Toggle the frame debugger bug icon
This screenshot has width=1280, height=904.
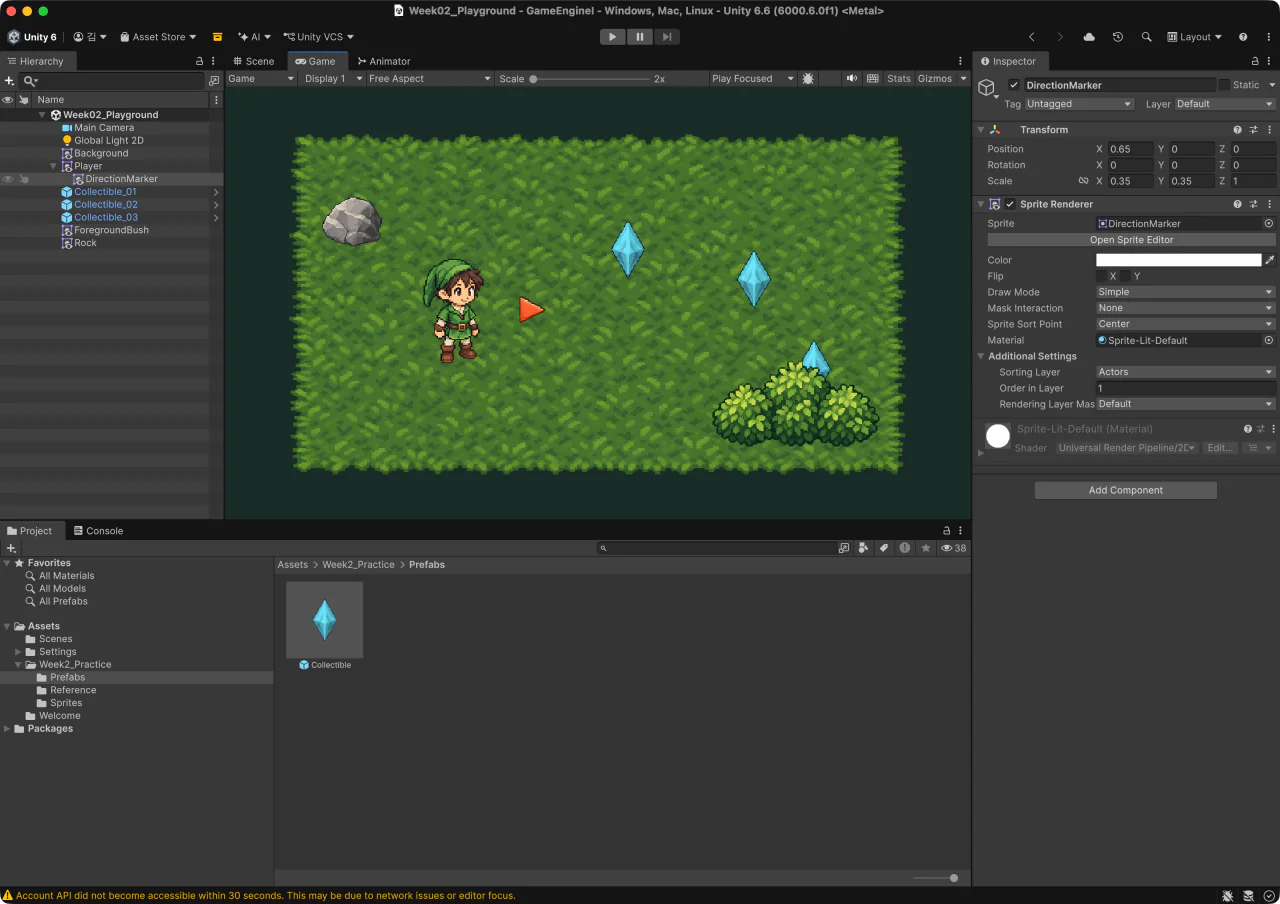click(808, 78)
